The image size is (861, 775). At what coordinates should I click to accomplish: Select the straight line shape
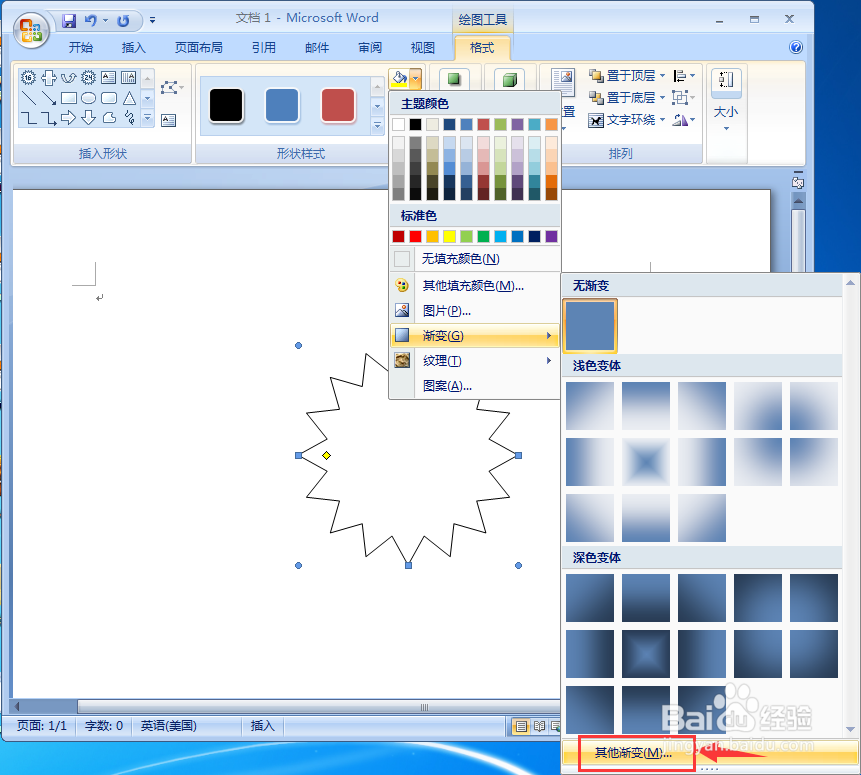[x=29, y=98]
